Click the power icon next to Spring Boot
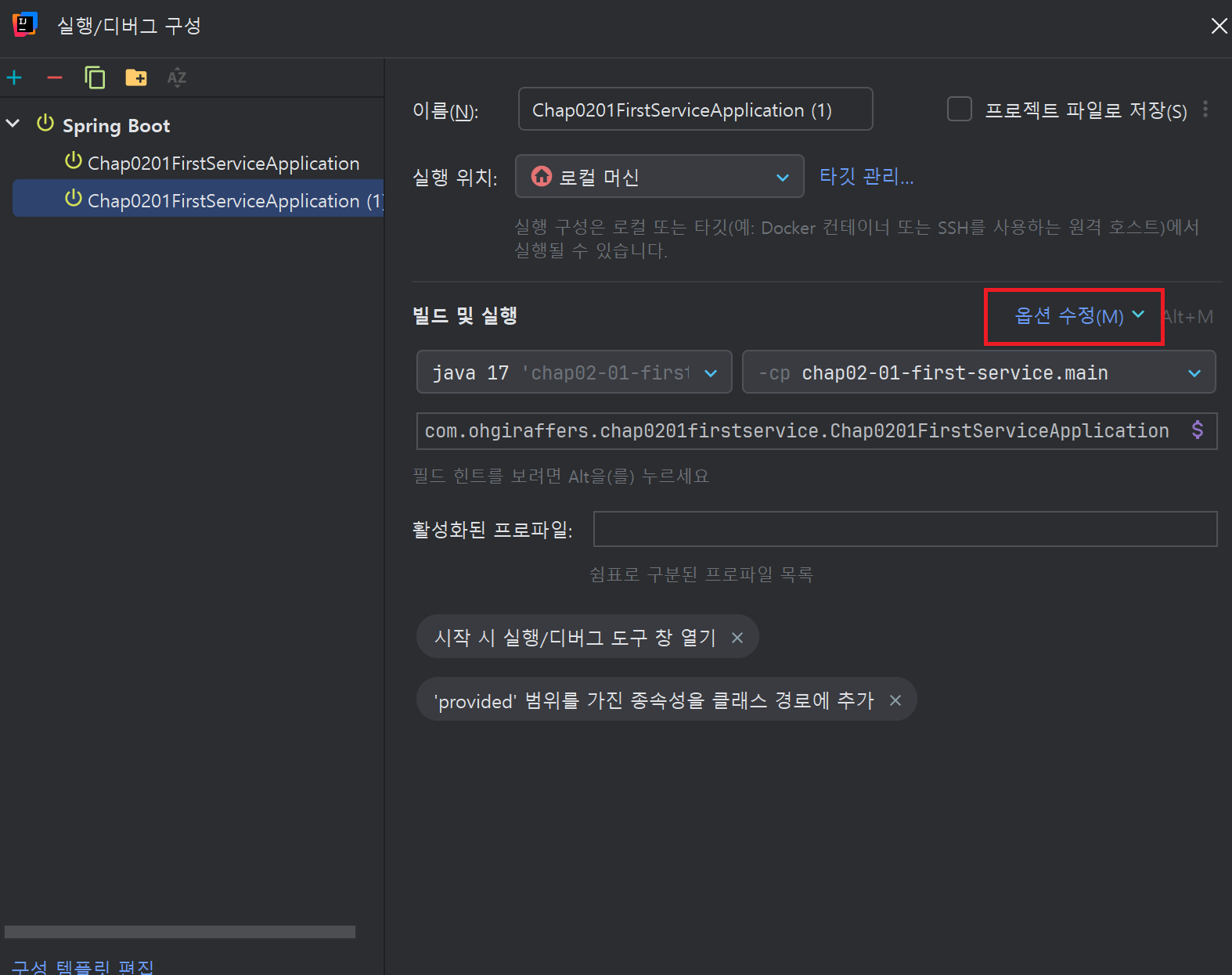The height and width of the screenshot is (975, 1232). tap(45, 123)
